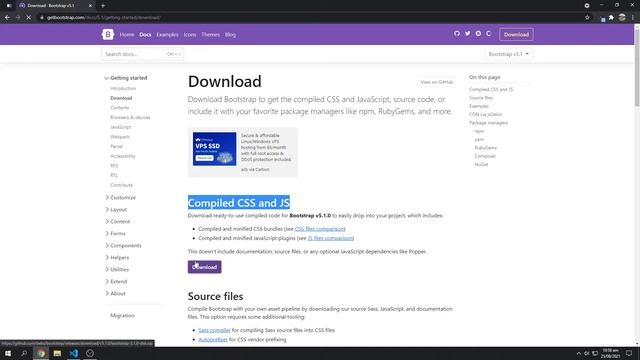This screenshot has height=360, width=640.
Task: Expand the Customize section
Action: pos(120,198)
